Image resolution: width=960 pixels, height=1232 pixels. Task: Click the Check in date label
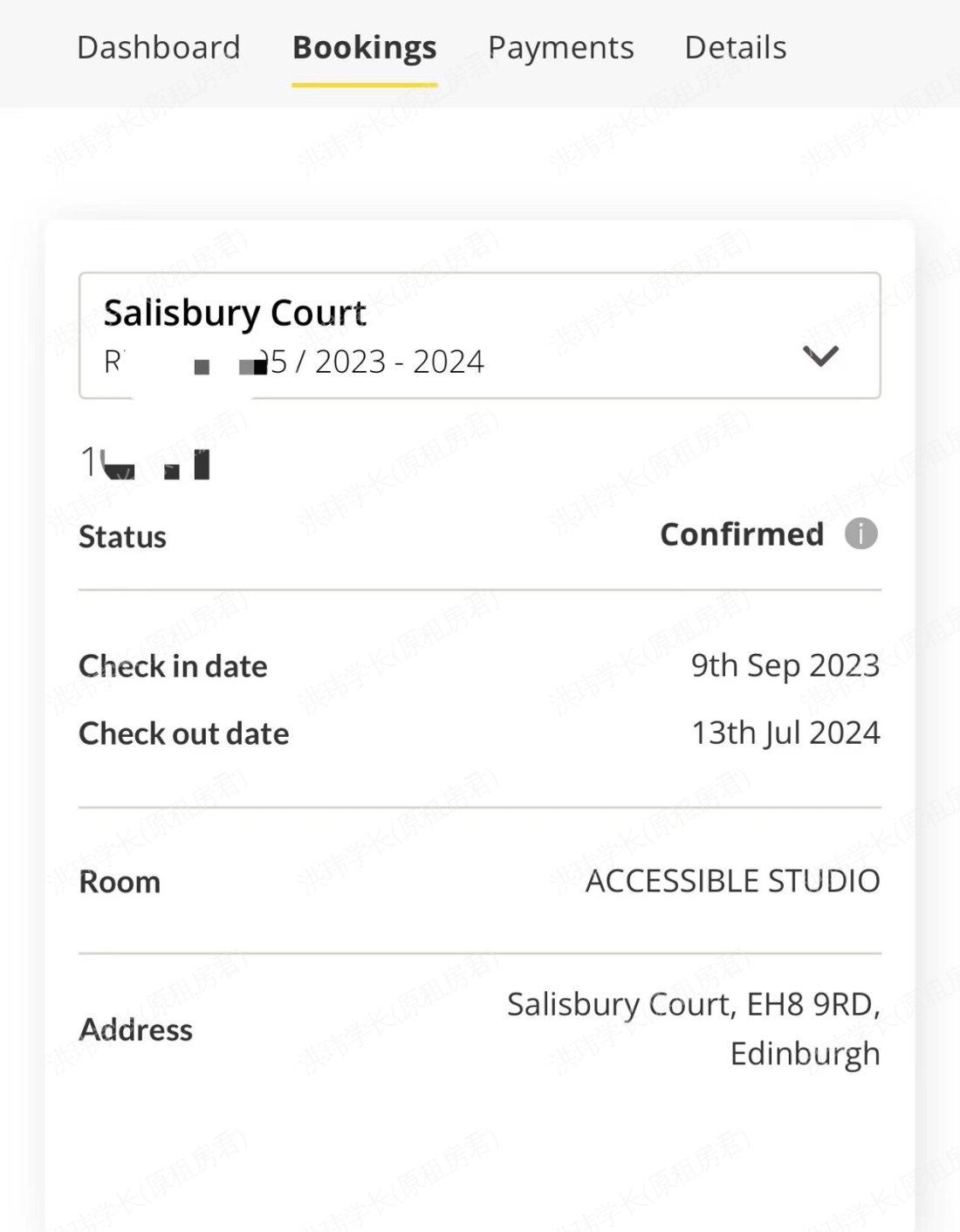(x=173, y=665)
